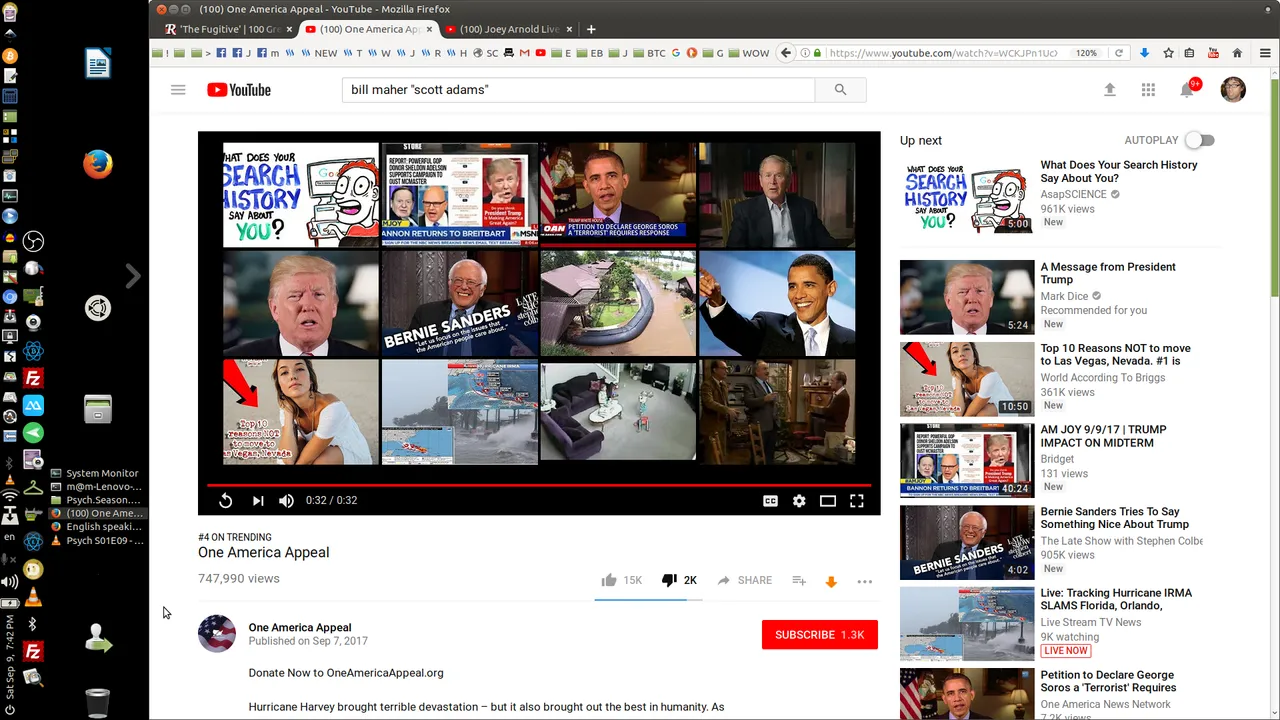
Task: Bookmark this page with the star
Action: point(1167,53)
